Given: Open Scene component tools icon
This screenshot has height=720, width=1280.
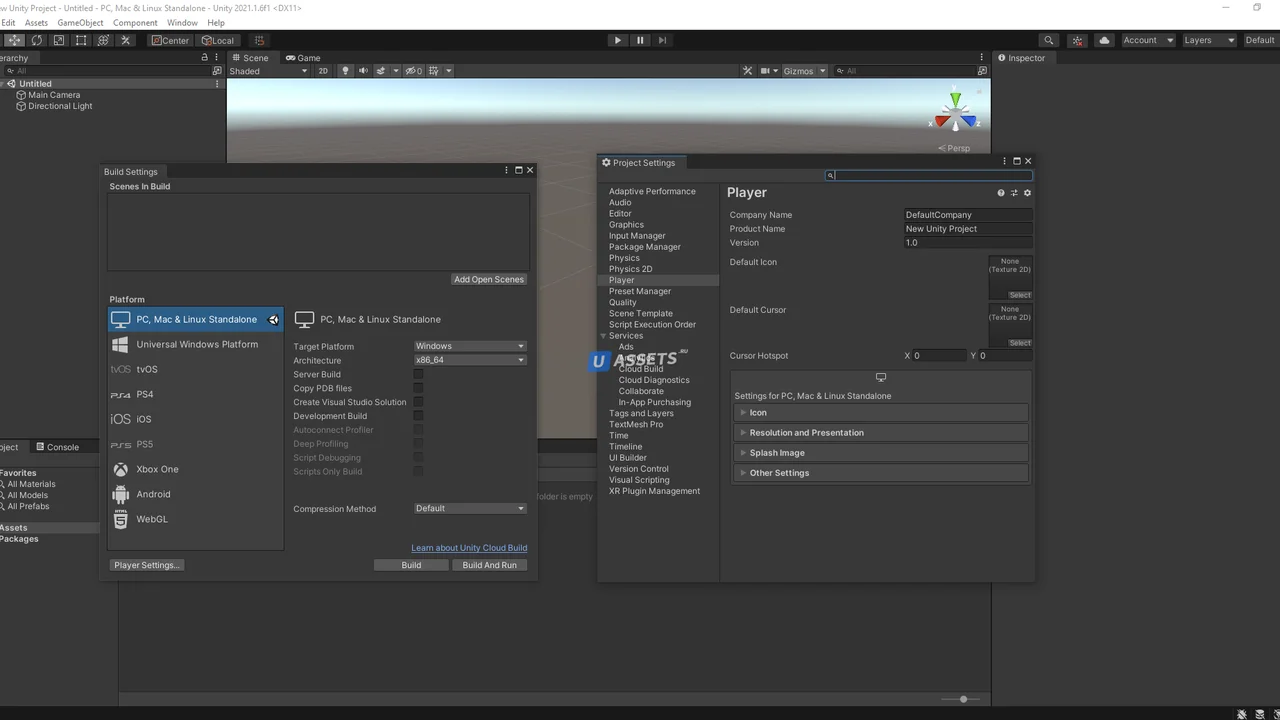Looking at the screenshot, I should coord(747,71).
